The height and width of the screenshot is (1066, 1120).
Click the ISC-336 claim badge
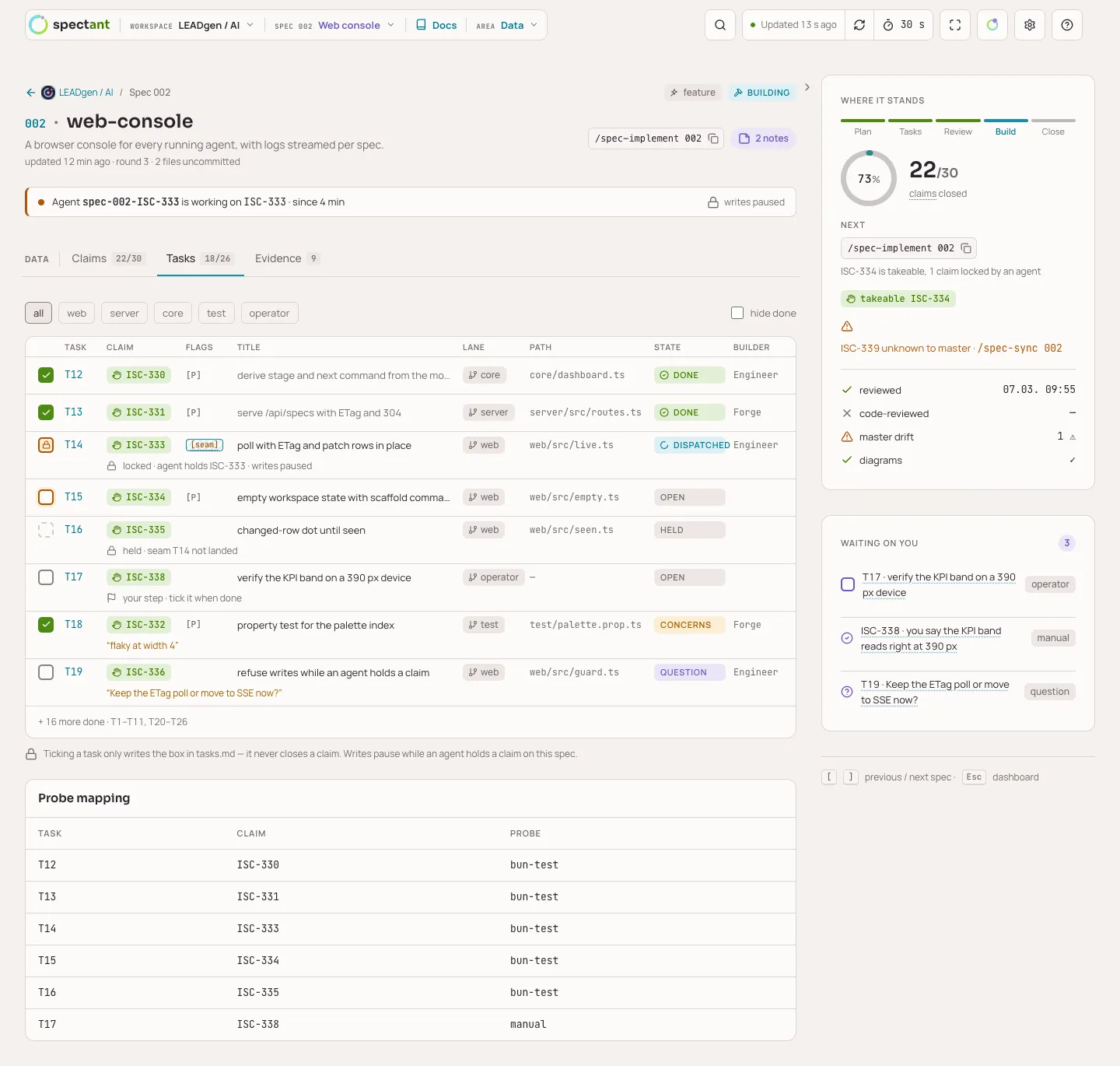(x=139, y=672)
